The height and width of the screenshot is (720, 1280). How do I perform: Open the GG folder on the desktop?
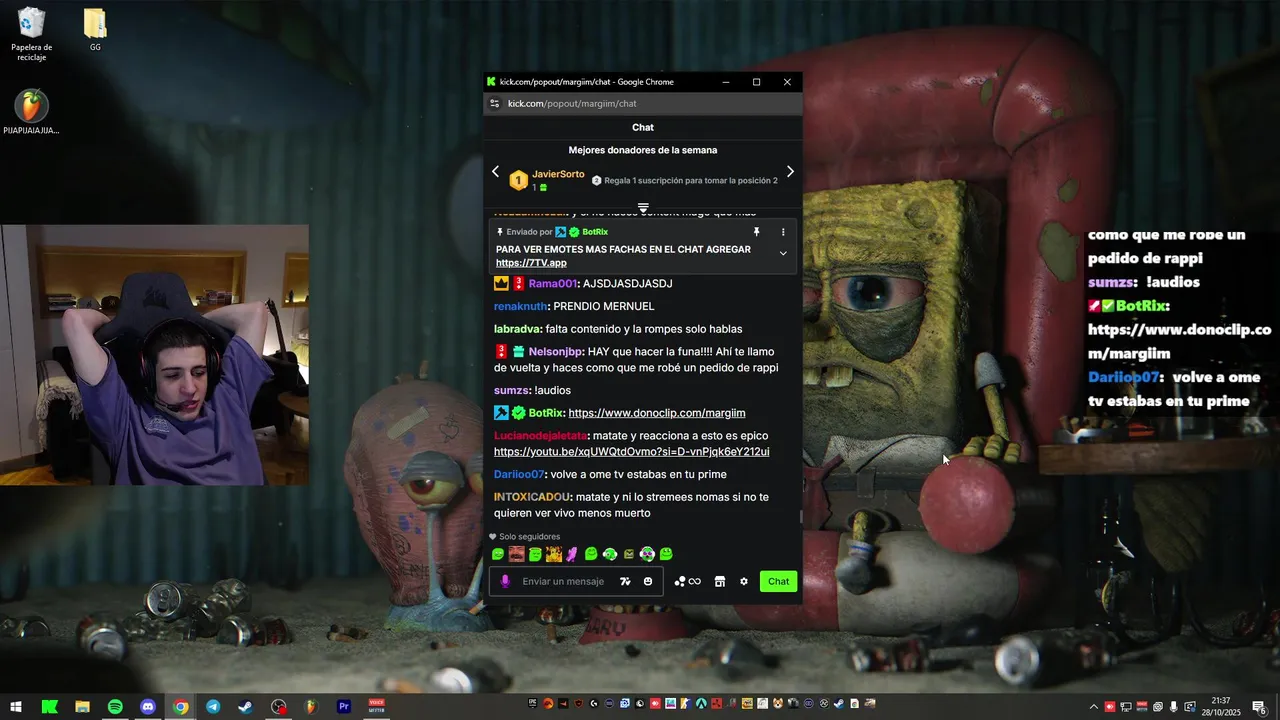pos(95,29)
